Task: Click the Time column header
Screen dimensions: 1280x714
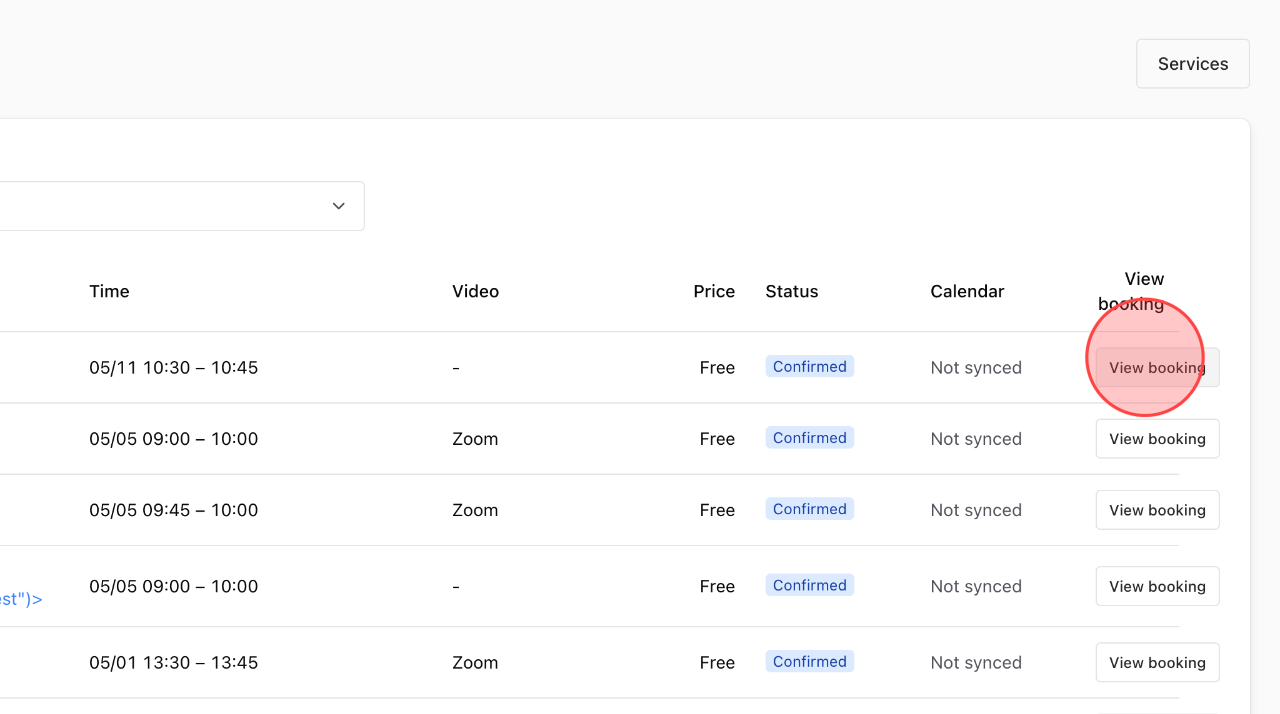Action: [109, 291]
